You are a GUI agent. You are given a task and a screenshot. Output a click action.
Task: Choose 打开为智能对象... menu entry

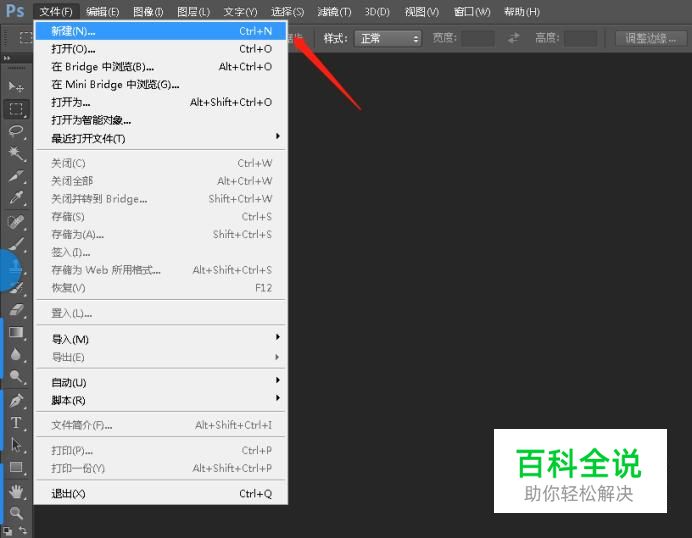161,120
